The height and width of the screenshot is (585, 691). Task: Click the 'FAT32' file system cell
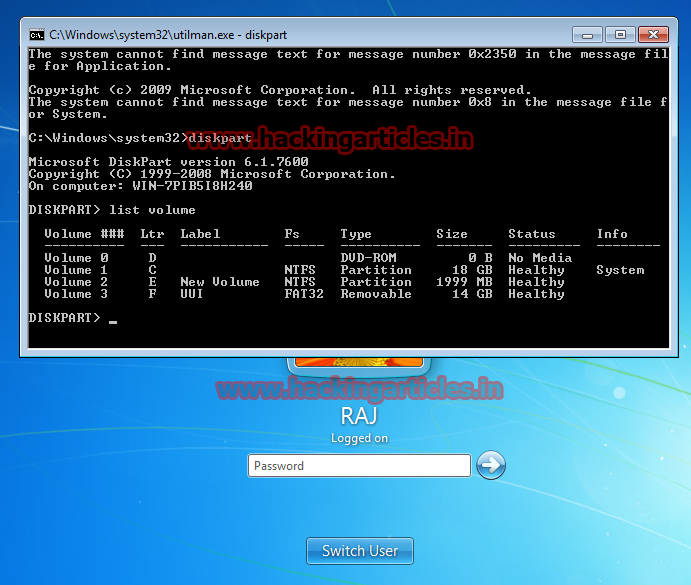[304, 294]
